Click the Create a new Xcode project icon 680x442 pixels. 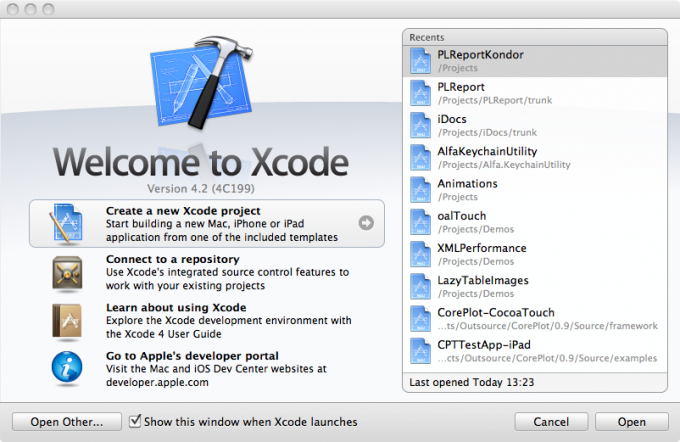66,223
